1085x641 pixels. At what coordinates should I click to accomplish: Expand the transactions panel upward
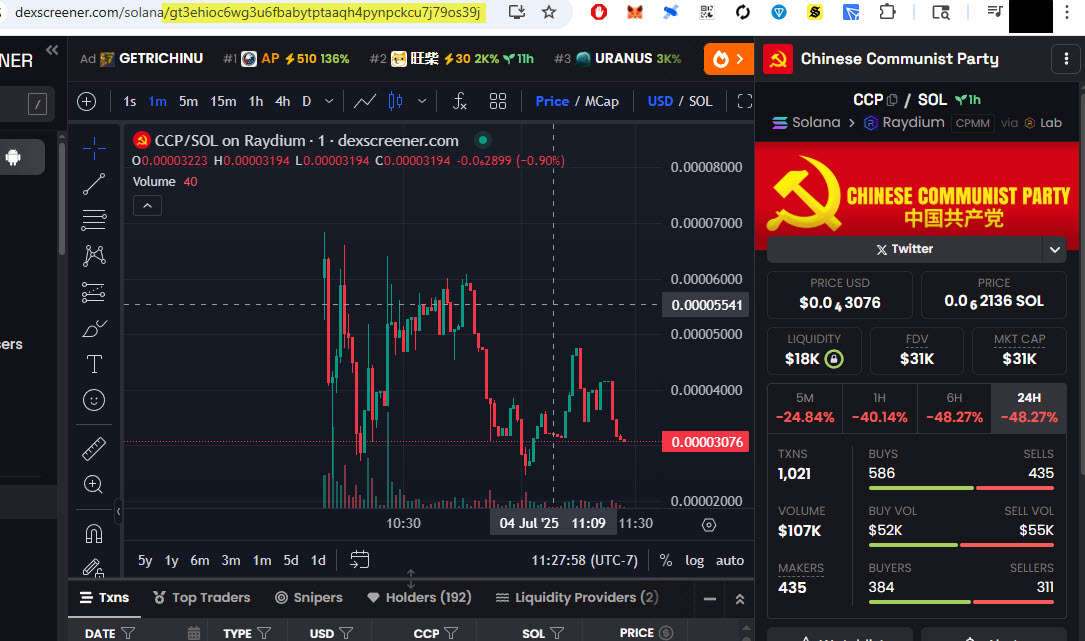pos(740,599)
